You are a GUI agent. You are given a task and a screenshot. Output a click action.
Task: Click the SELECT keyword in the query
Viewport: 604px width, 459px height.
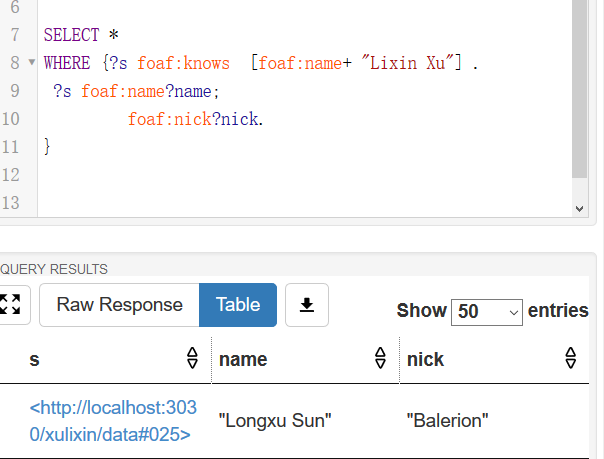72,36
